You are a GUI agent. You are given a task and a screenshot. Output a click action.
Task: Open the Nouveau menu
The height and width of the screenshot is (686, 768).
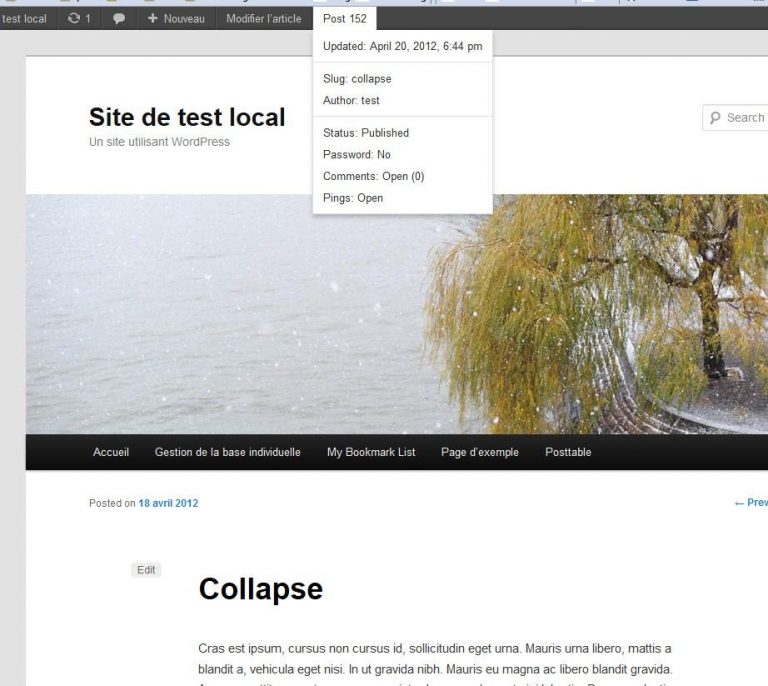click(176, 19)
